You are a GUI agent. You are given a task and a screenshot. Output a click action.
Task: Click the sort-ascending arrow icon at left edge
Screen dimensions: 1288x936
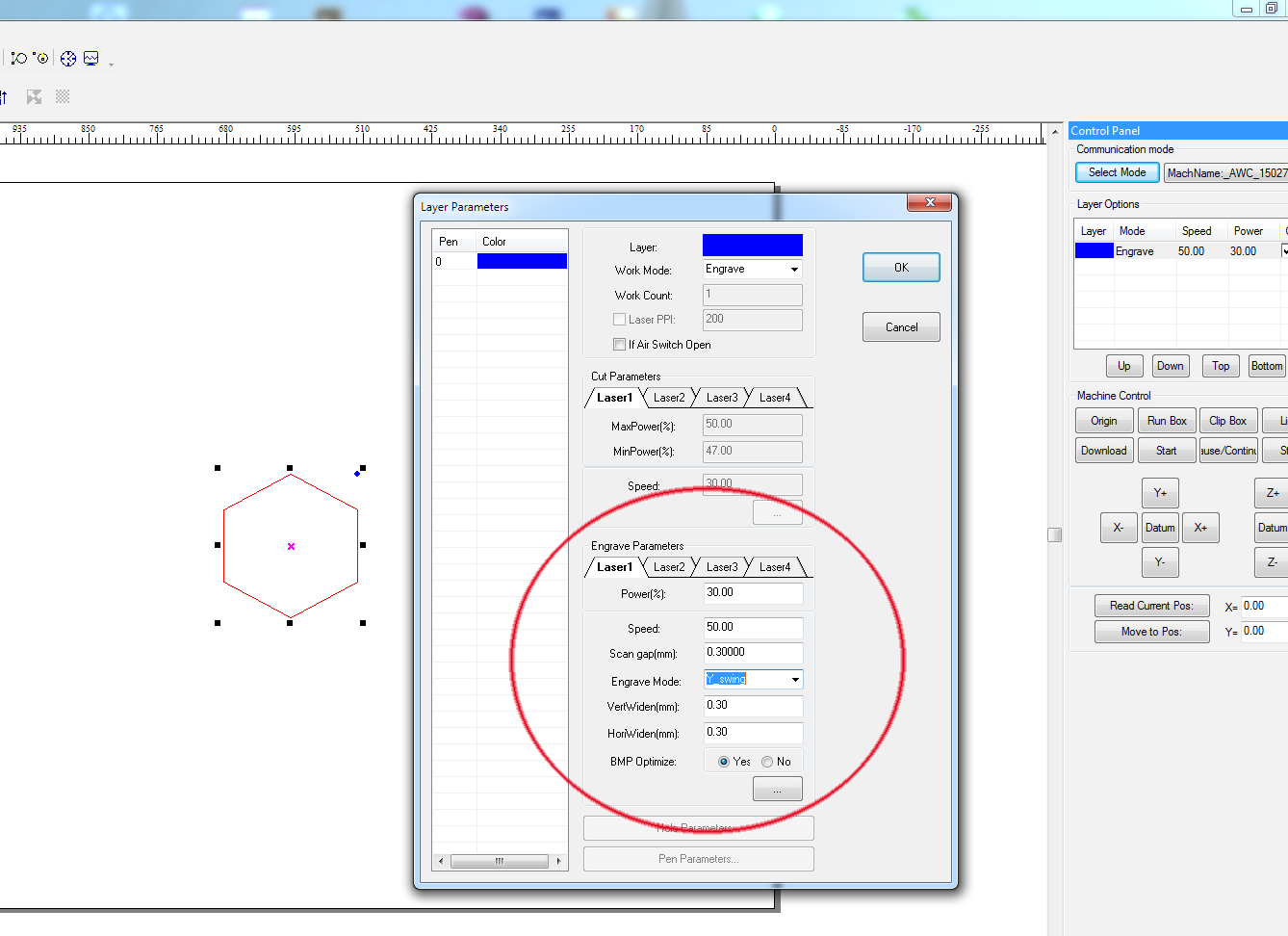(x=4, y=96)
